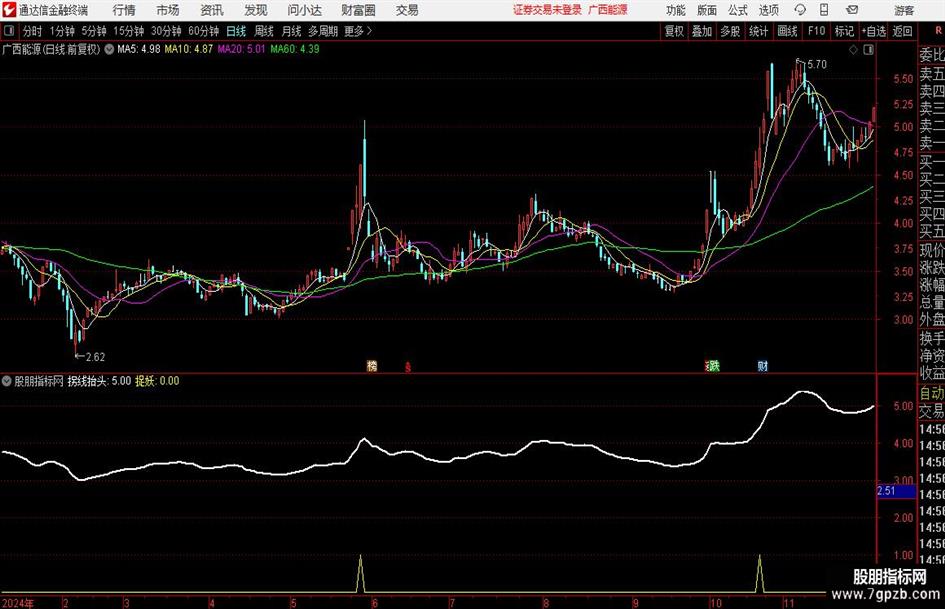
Task: Click the 自动 button in side panel
Action: pyautogui.click(x=932, y=393)
